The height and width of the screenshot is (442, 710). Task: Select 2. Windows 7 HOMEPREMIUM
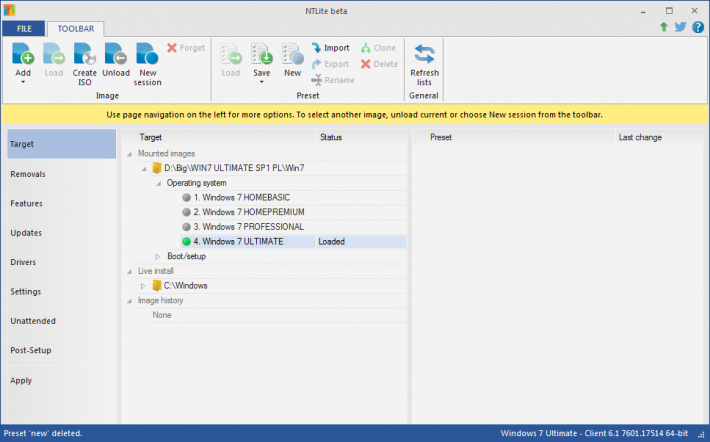[x=249, y=212]
